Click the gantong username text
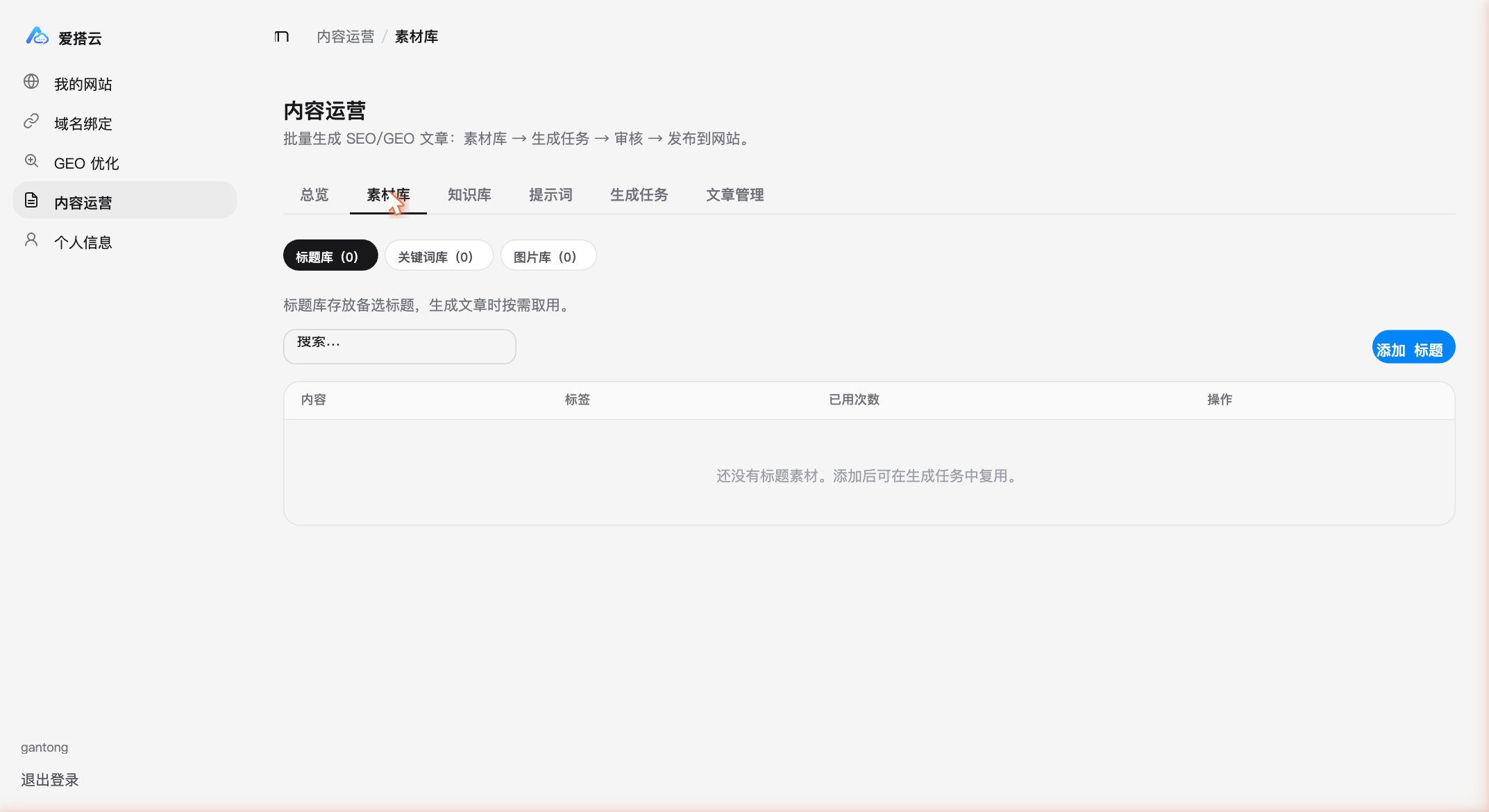1489x812 pixels. 44,747
